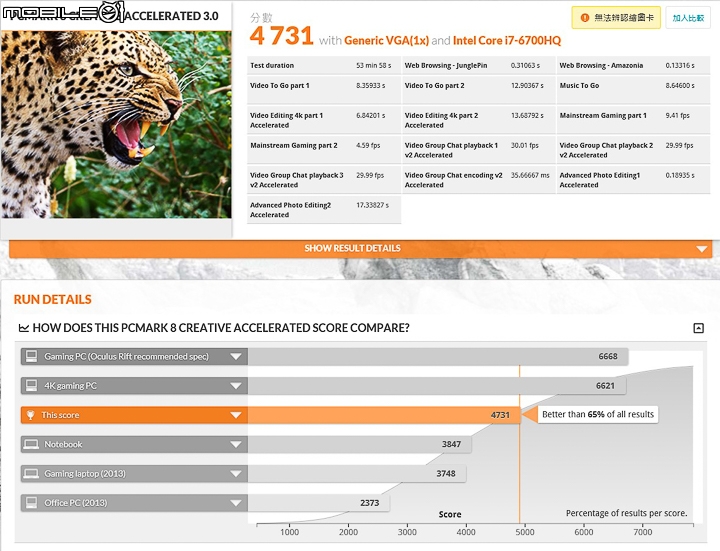Click the 6668 score bar for Gaming PC
This screenshot has height=551, width=720.
[x=438, y=356]
